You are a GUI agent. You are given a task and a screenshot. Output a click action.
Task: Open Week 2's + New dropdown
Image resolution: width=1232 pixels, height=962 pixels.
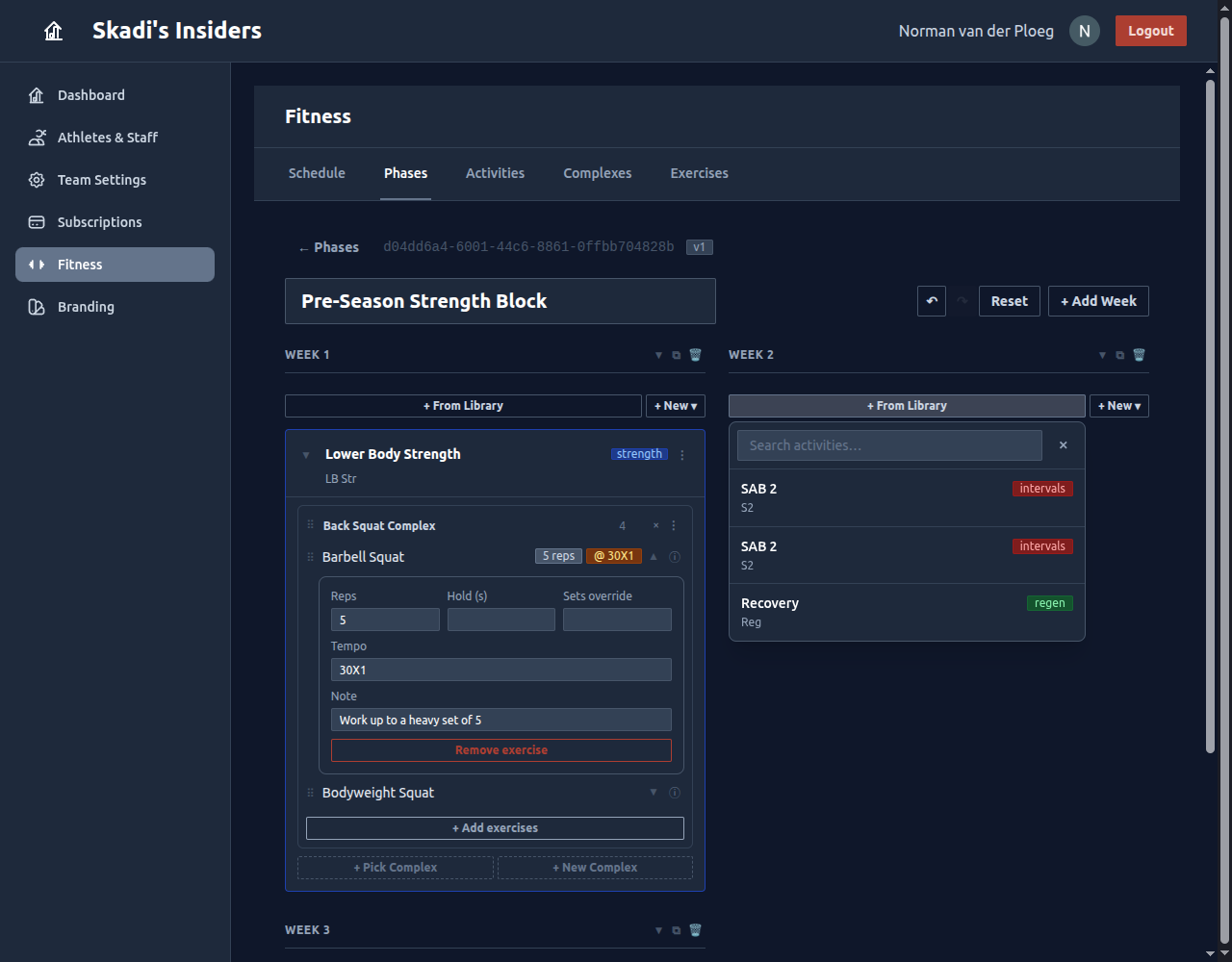1119,406
